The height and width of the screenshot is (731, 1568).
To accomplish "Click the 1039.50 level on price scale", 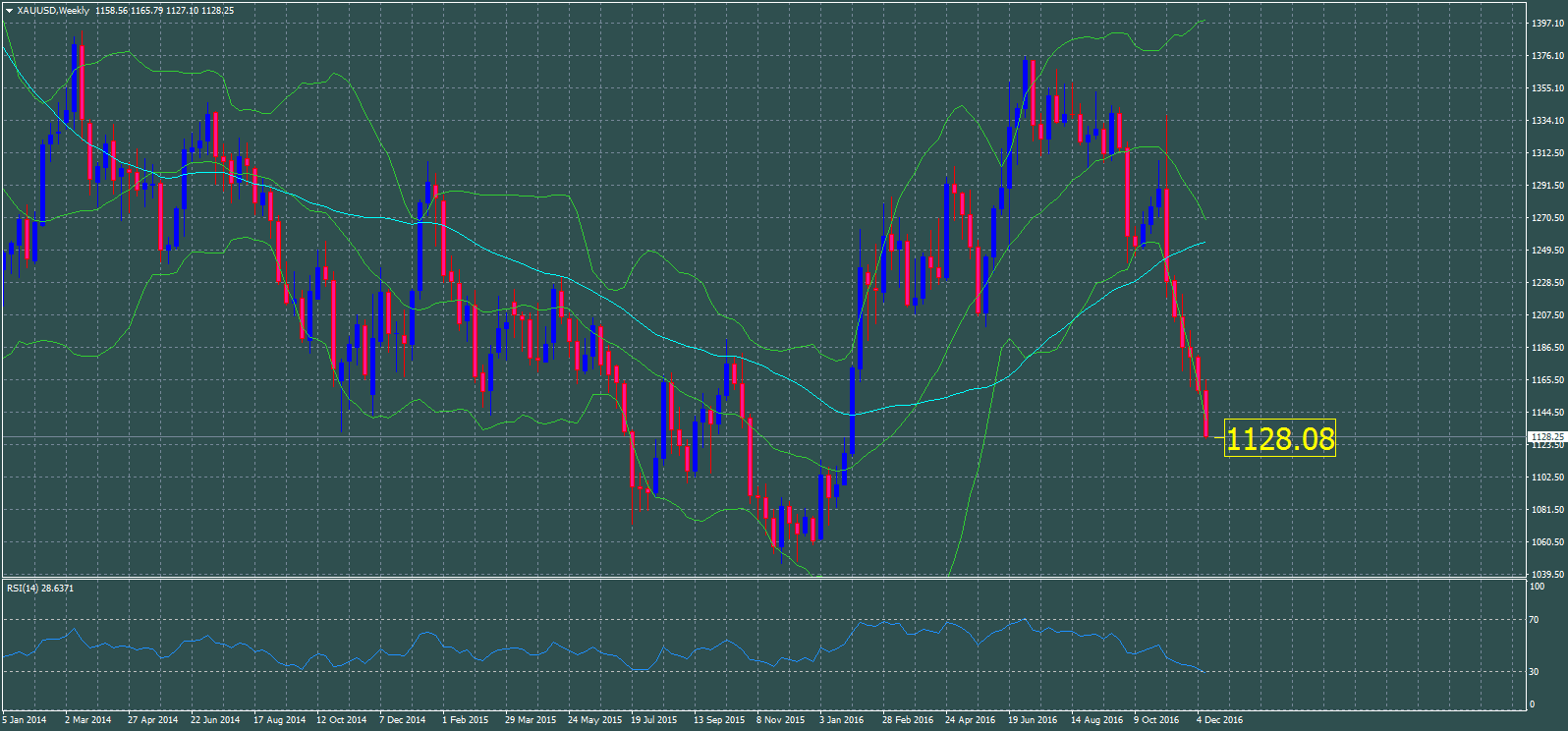I will point(1547,575).
